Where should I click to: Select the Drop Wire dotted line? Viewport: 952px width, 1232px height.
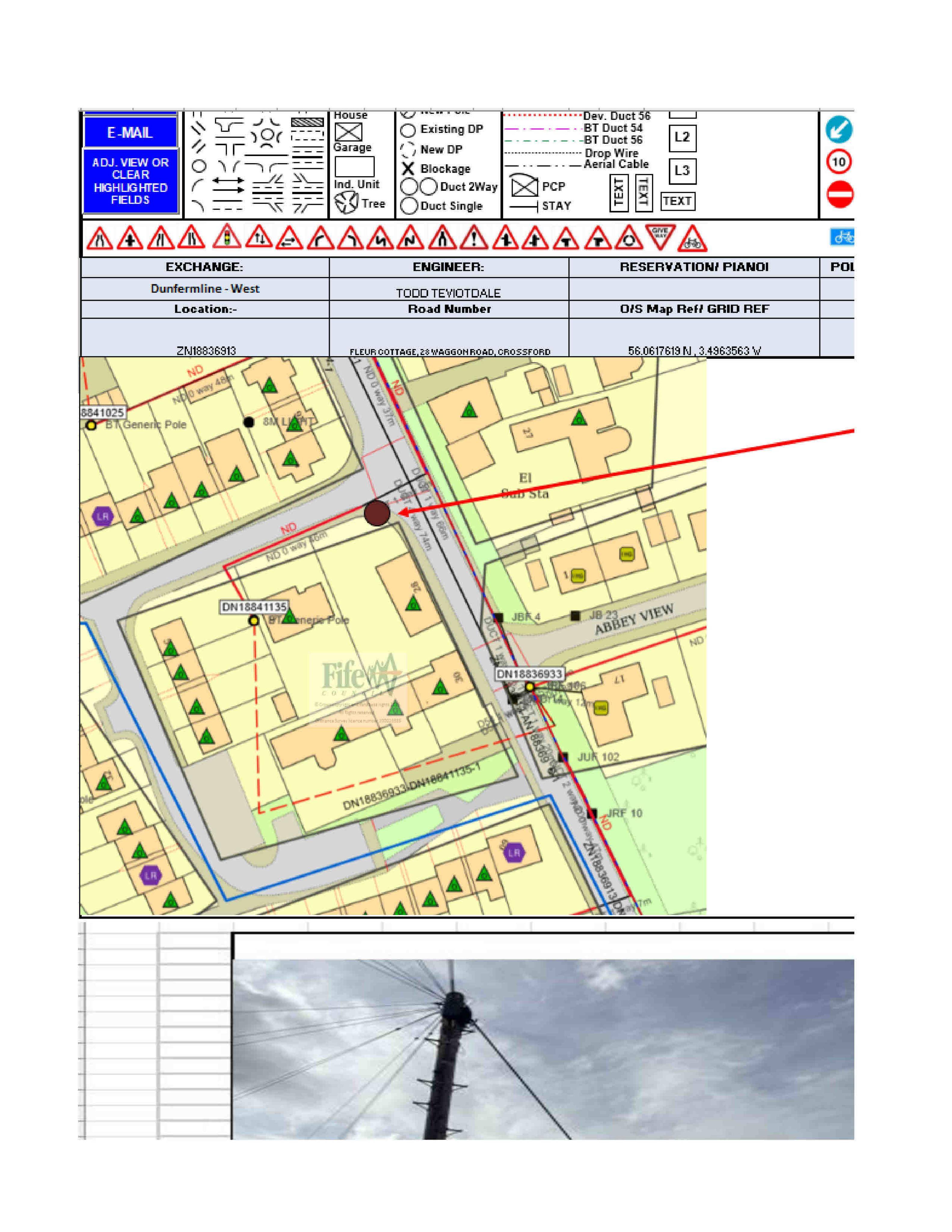pos(543,153)
